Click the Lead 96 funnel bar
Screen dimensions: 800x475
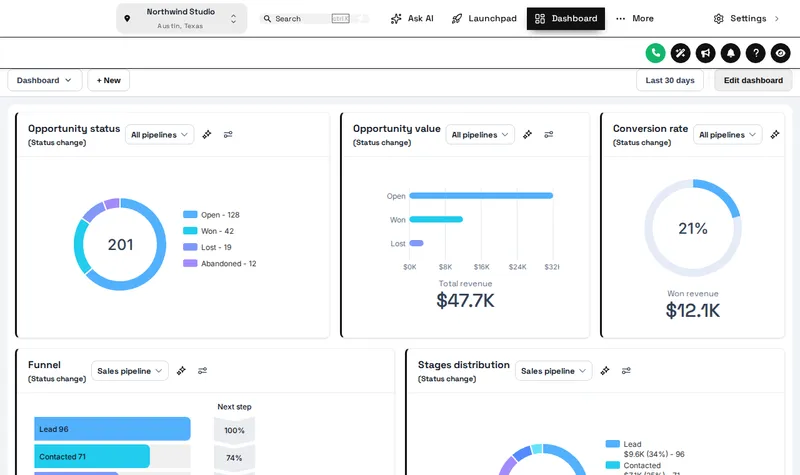point(112,429)
